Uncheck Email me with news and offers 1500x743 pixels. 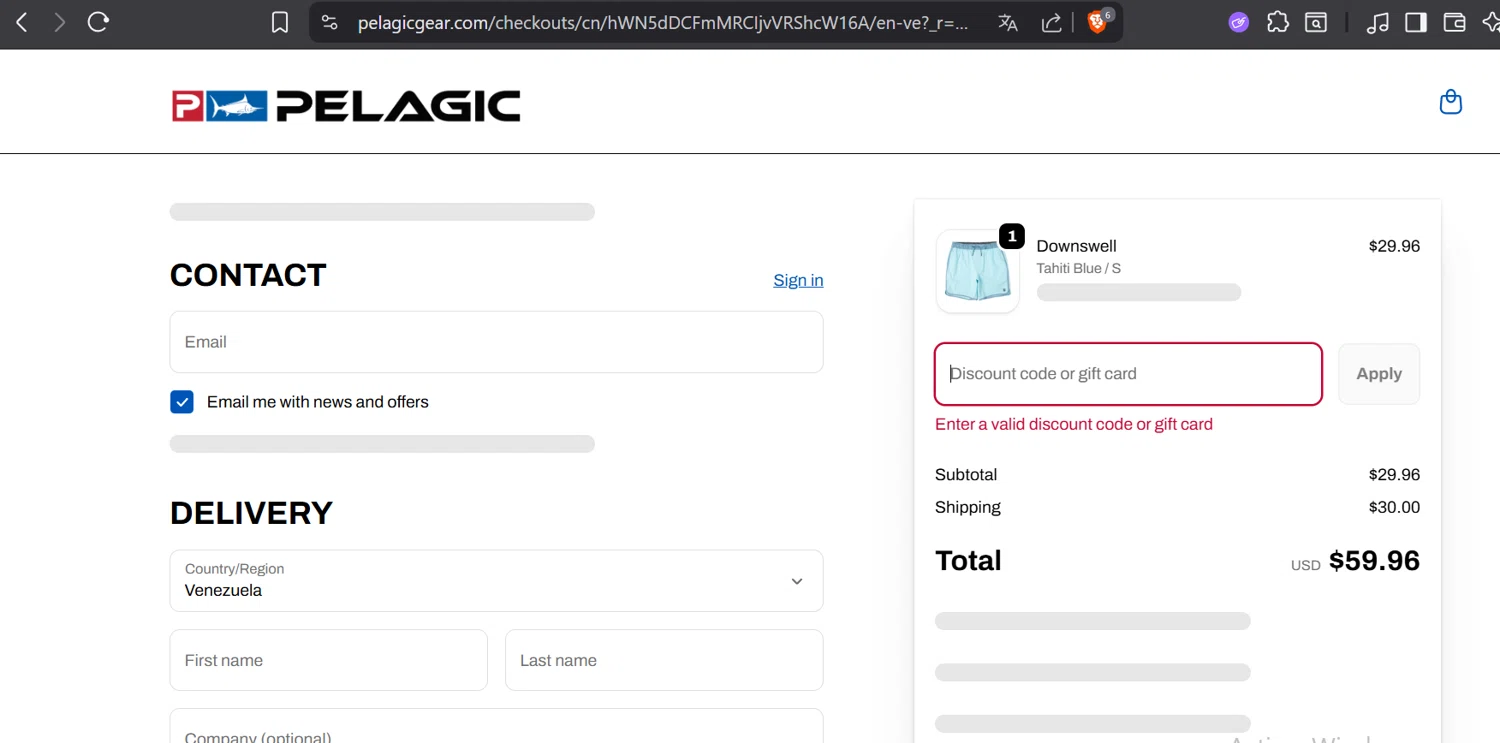pos(182,402)
